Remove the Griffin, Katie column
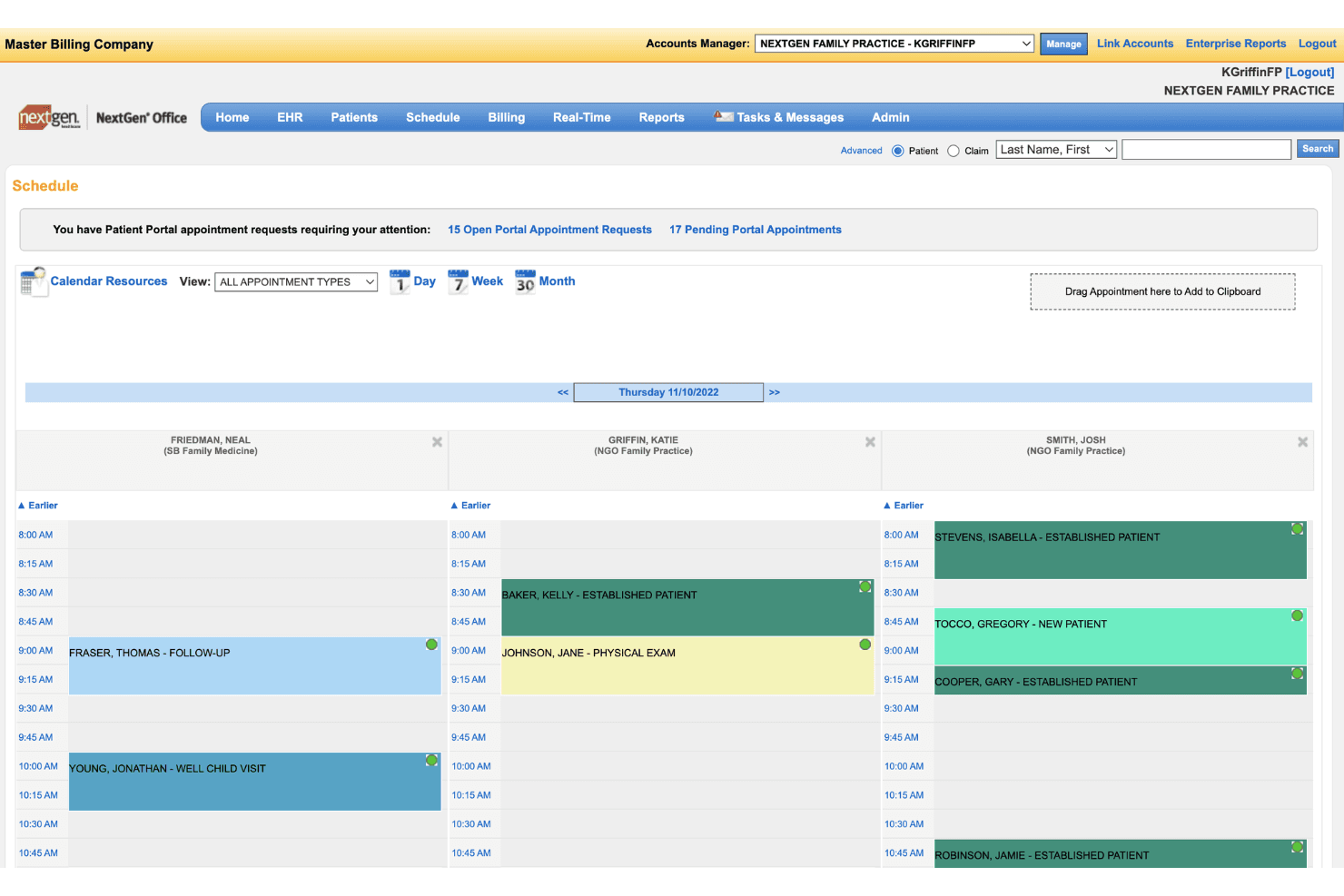 point(870,442)
